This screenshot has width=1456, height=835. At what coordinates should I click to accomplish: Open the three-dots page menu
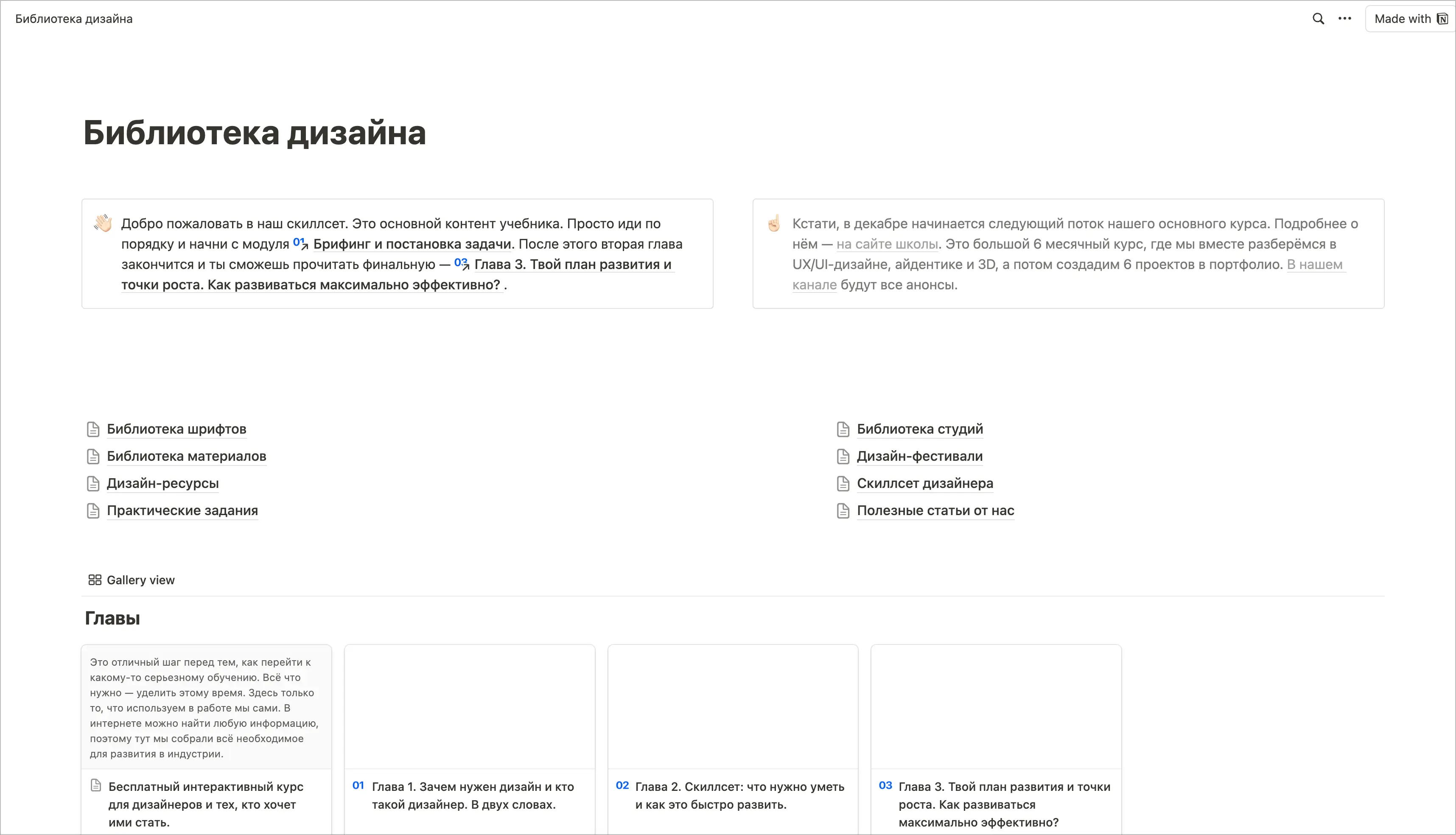pos(1345,19)
